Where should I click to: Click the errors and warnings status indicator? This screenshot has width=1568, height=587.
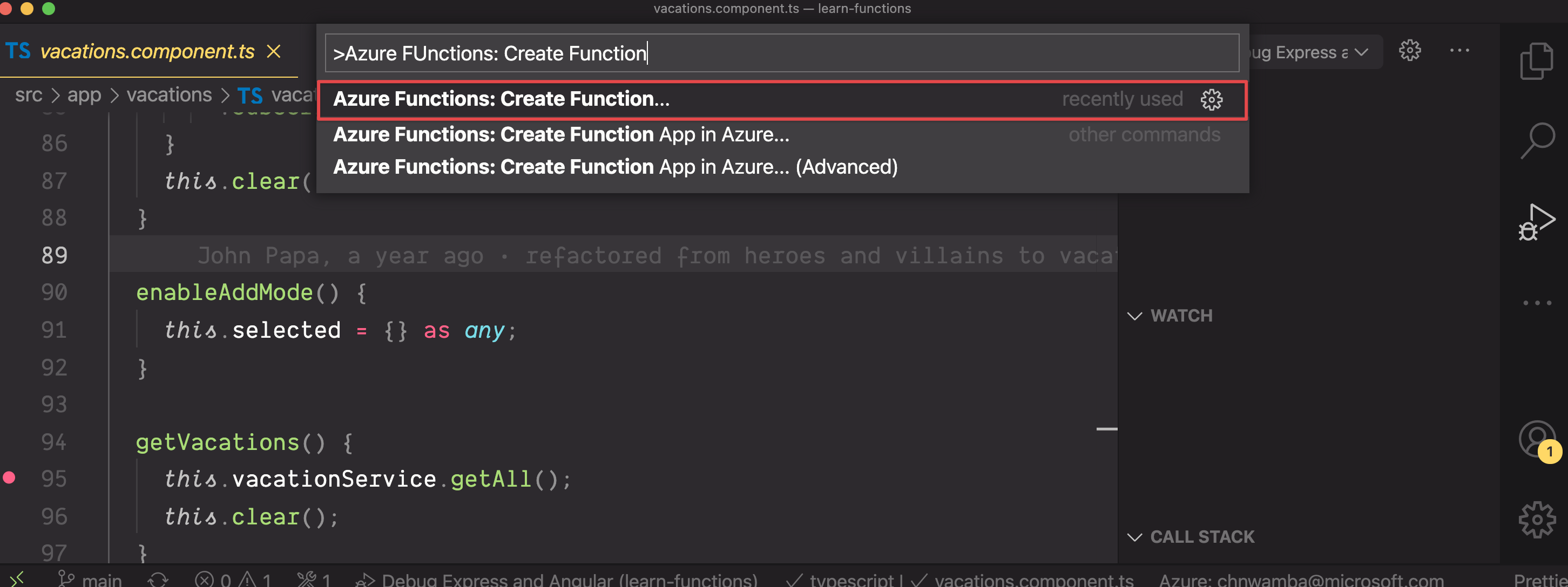[x=233, y=579]
